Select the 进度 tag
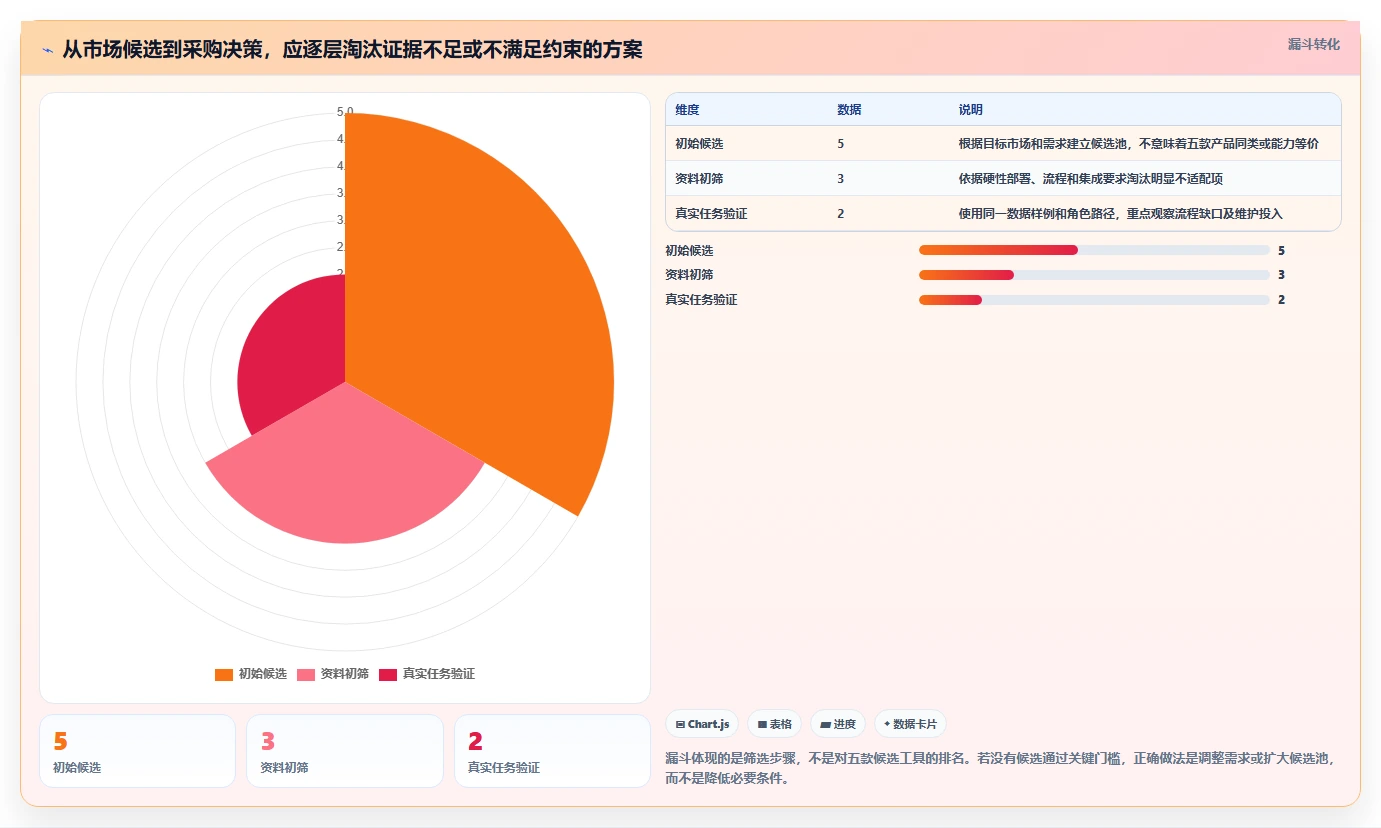Viewport: 1381px width, 828px height. 838,724
